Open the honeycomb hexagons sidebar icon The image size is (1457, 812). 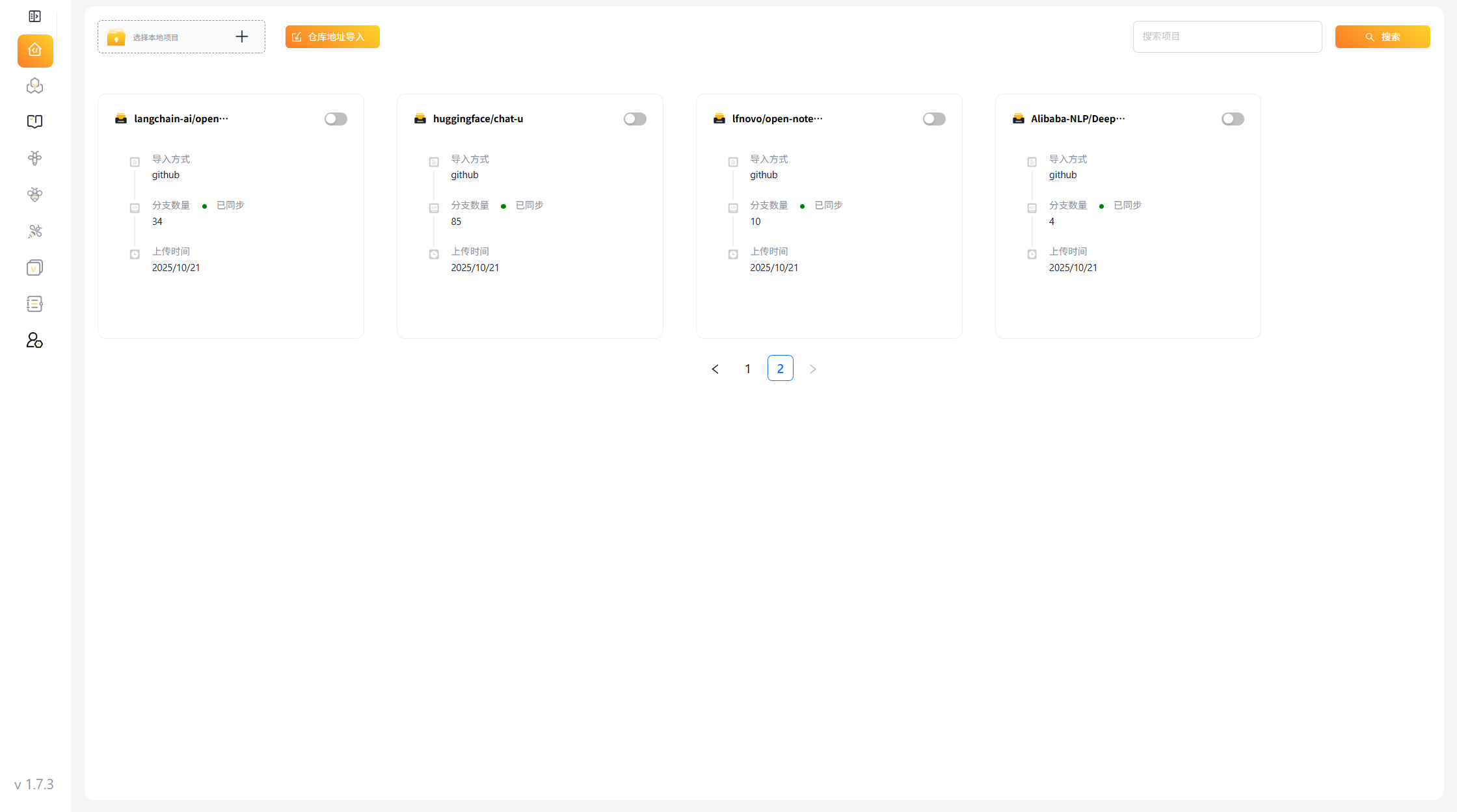(35, 86)
